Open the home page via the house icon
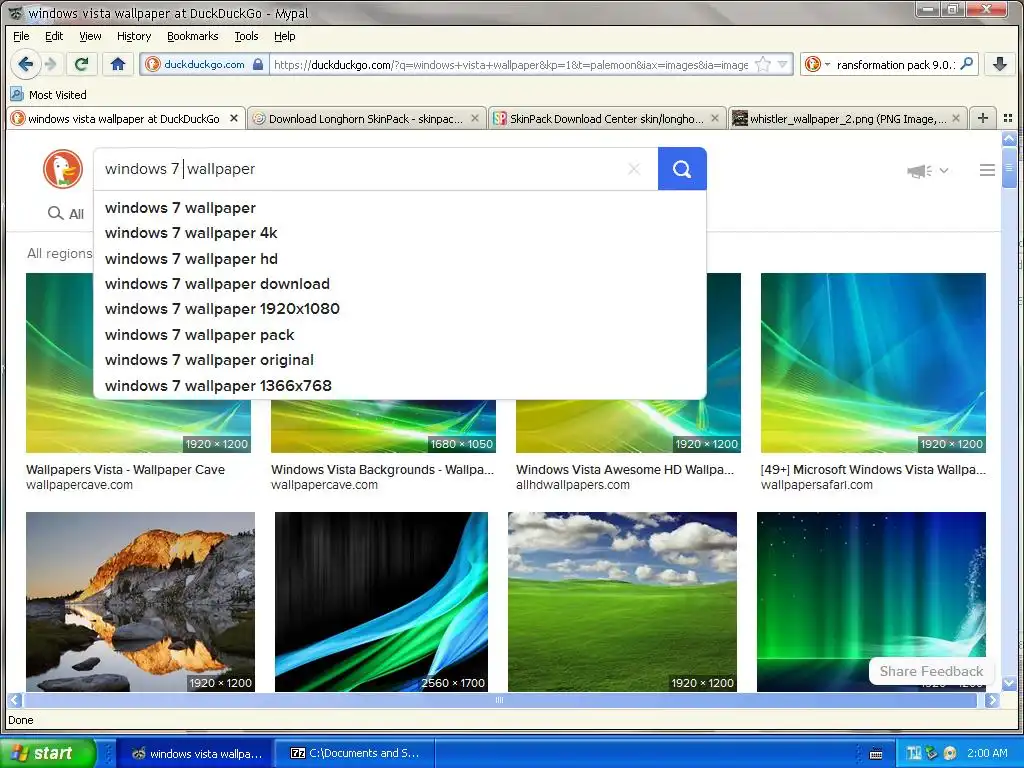1024x768 pixels. (118, 64)
